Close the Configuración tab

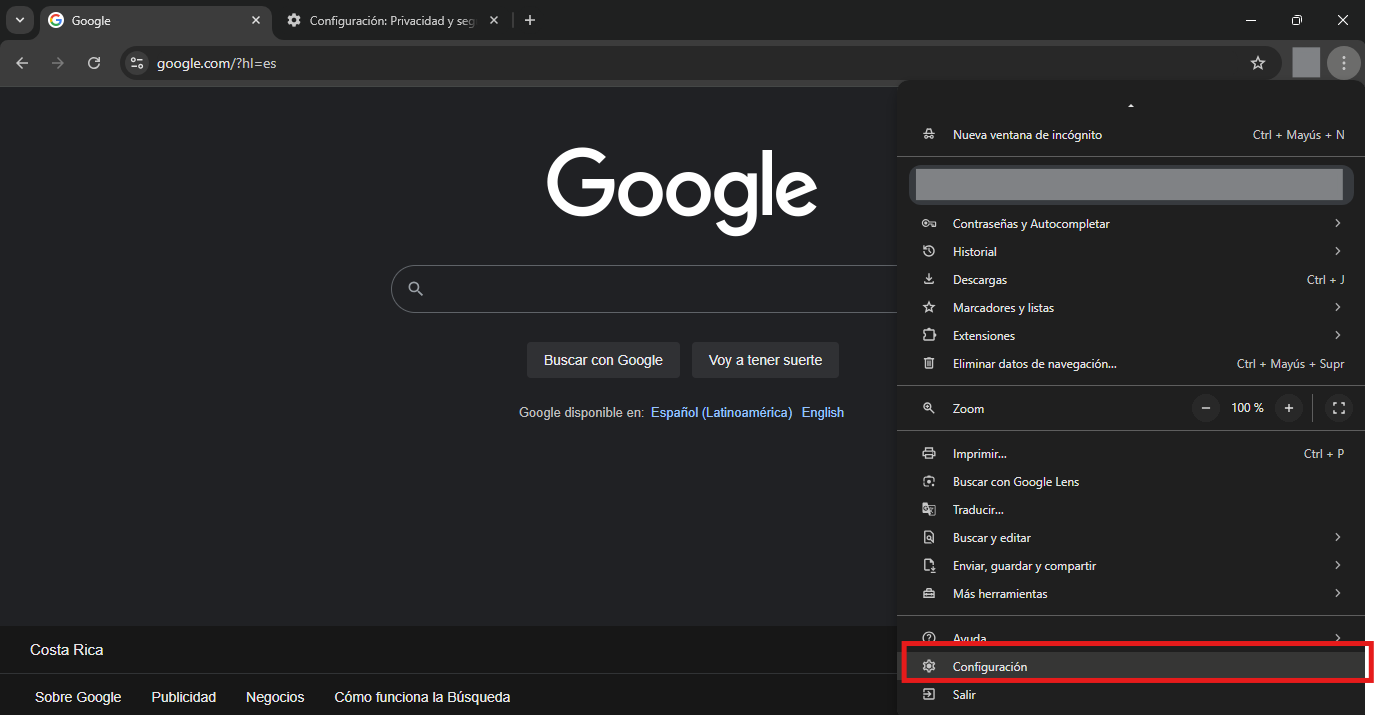click(x=493, y=20)
